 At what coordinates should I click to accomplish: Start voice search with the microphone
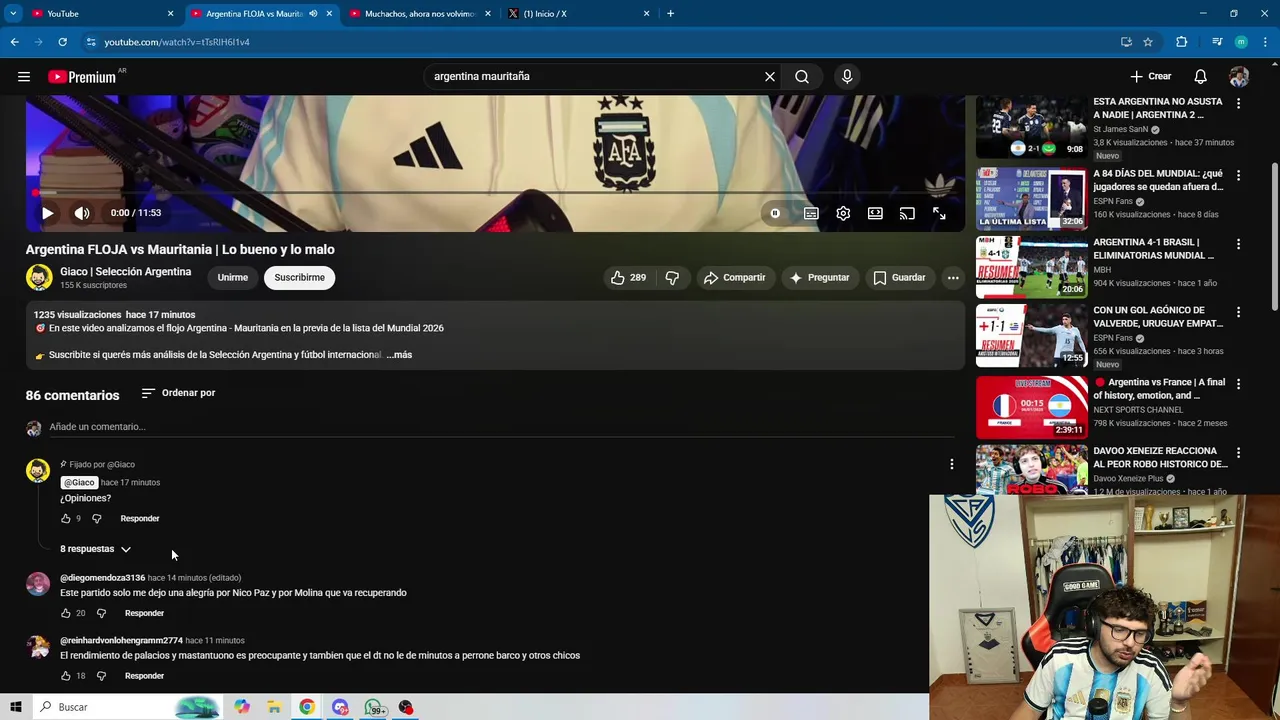coord(847,76)
